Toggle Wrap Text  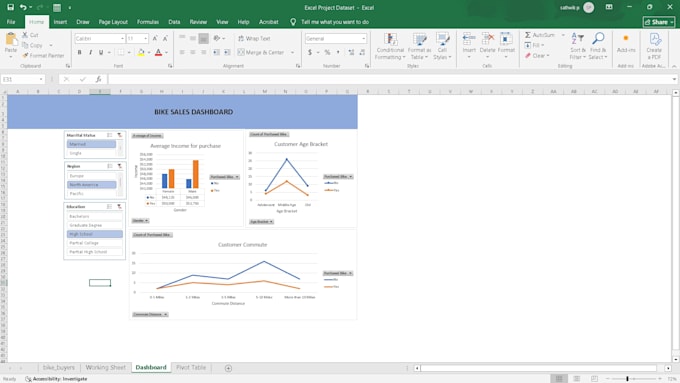[x=254, y=39]
